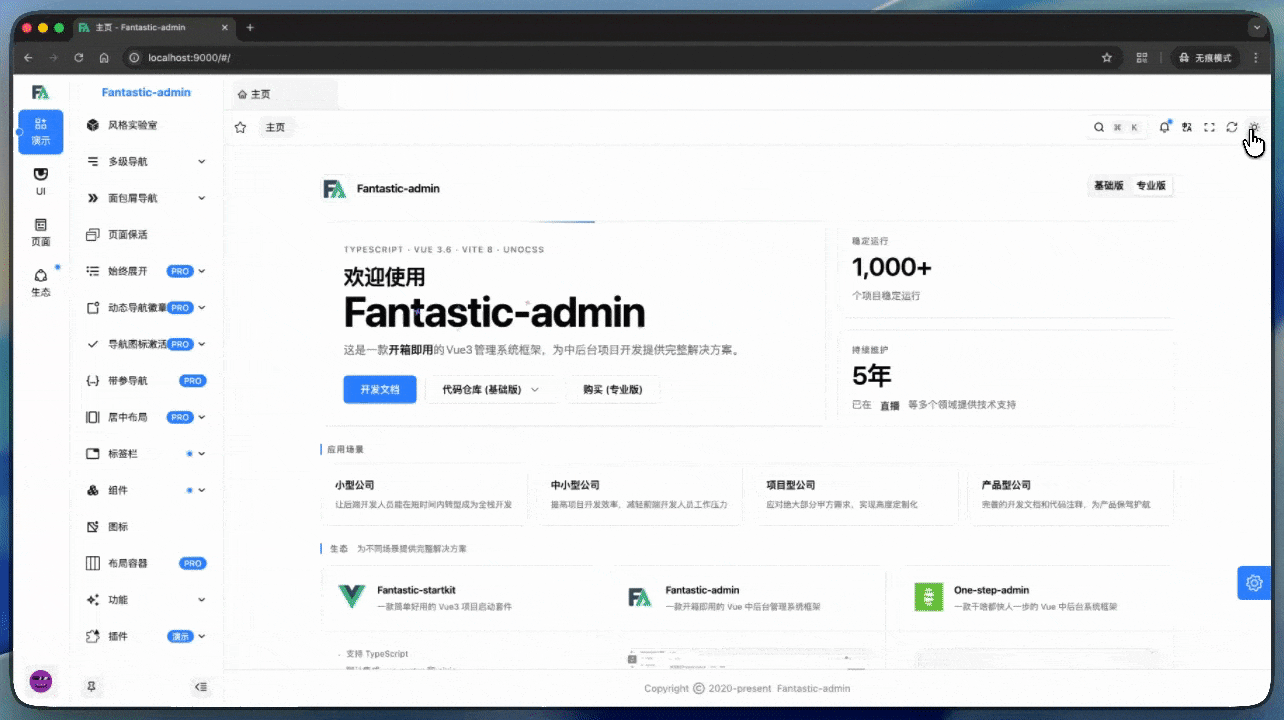This screenshot has height=720, width=1284.
Task: Open the 代码仓库 (基础版) dropdown
Action: pos(490,390)
